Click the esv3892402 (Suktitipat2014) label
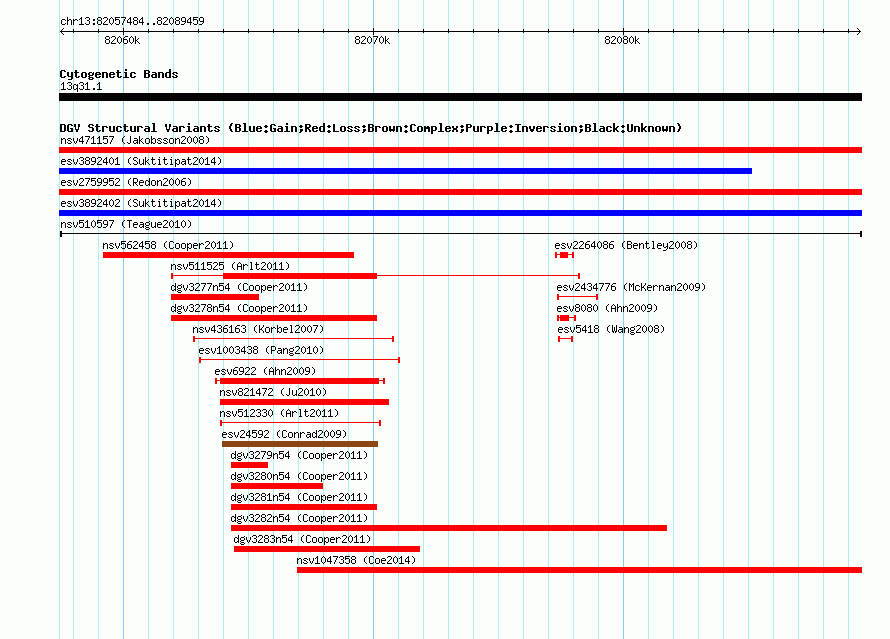Screen dimensions: 890x639 [141, 203]
